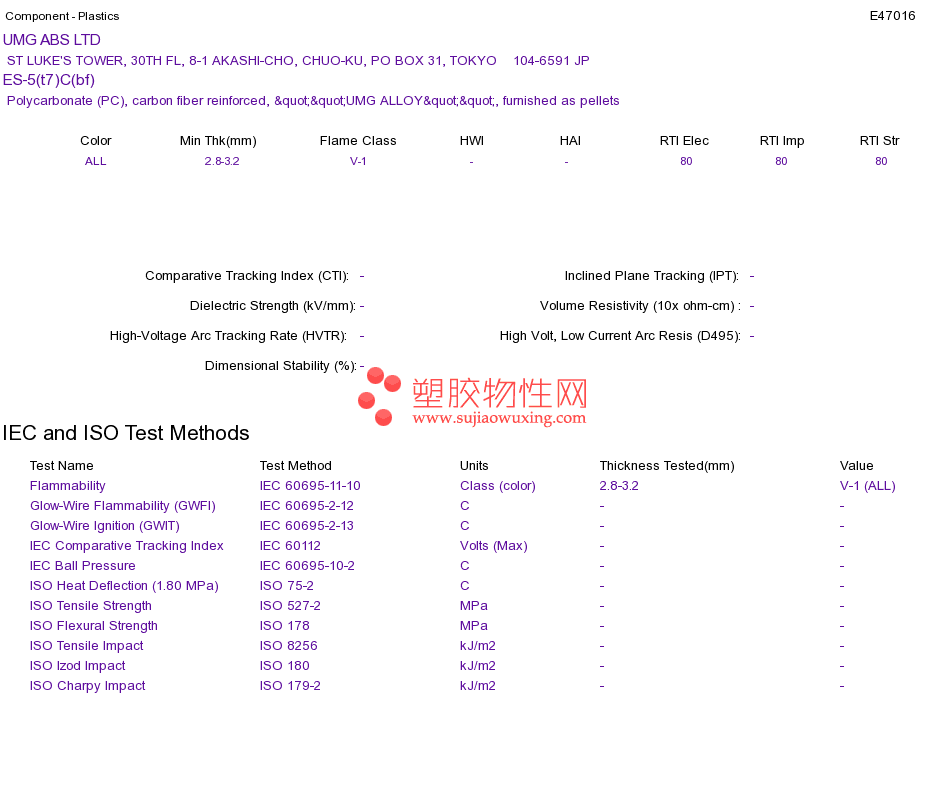The image size is (950, 800).
Task: Click the Units column header
Action: [474, 465]
